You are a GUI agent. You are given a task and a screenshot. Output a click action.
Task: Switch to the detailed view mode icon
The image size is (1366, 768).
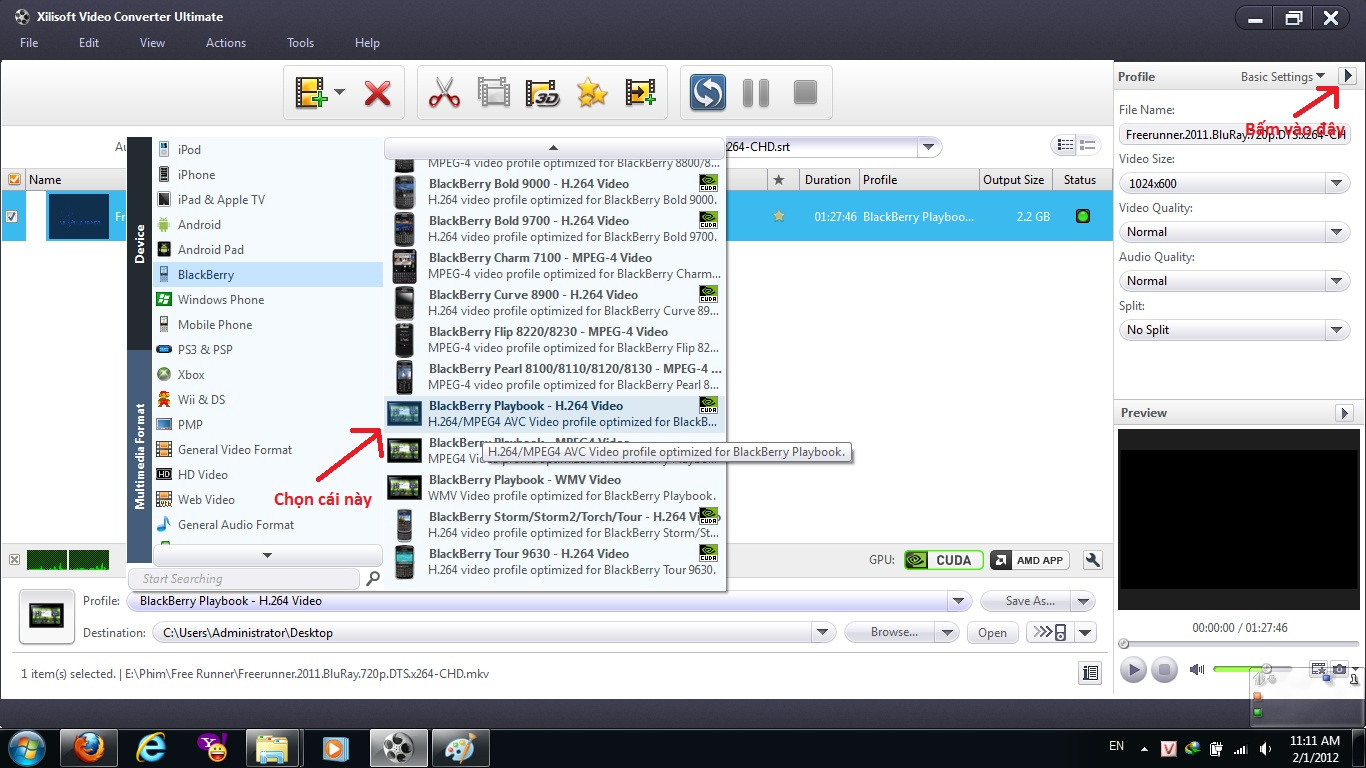[x=1088, y=146]
